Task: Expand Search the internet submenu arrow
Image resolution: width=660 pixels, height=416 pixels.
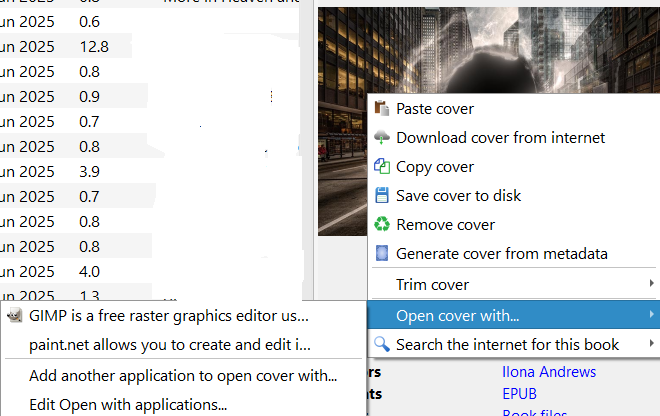Action: pyautogui.click(x=652, y=345)
